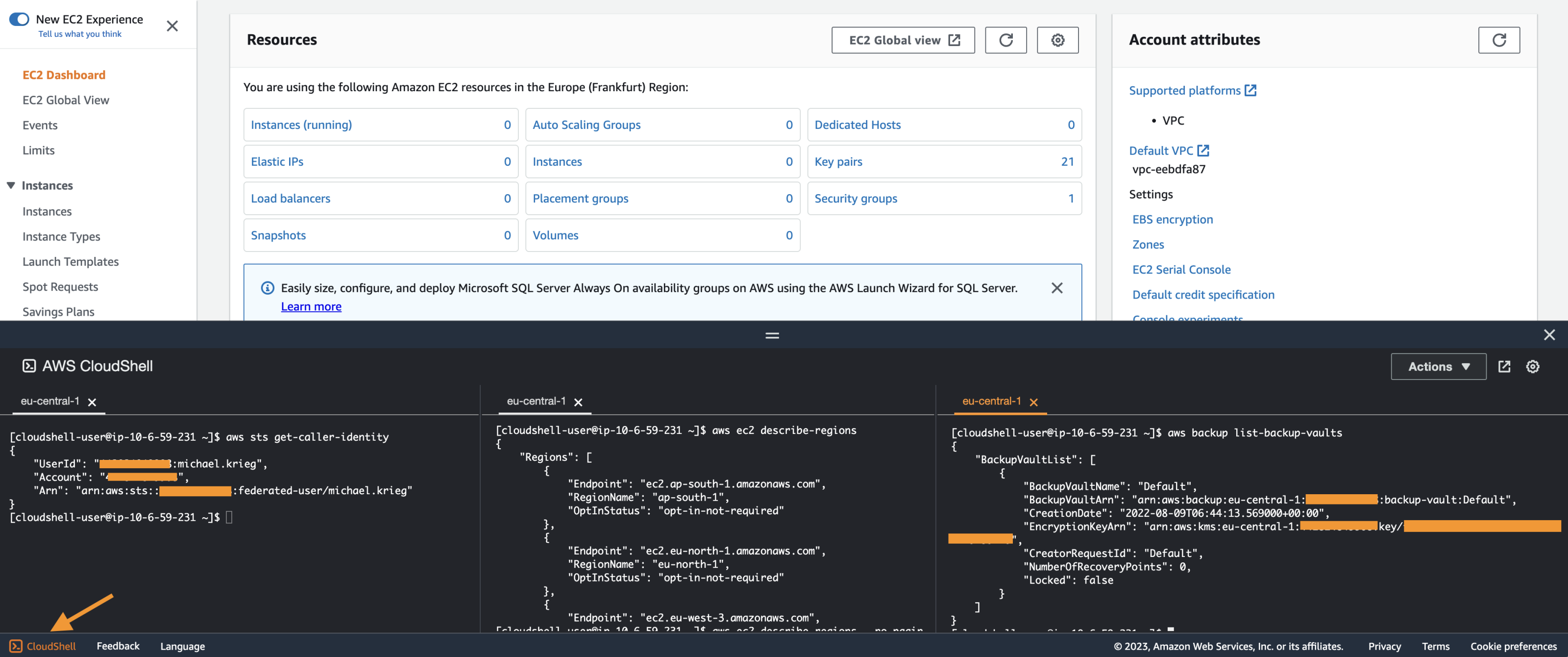
Task: Close the middle eu-central-1 terminal tab
Action: tap(578, 402)
